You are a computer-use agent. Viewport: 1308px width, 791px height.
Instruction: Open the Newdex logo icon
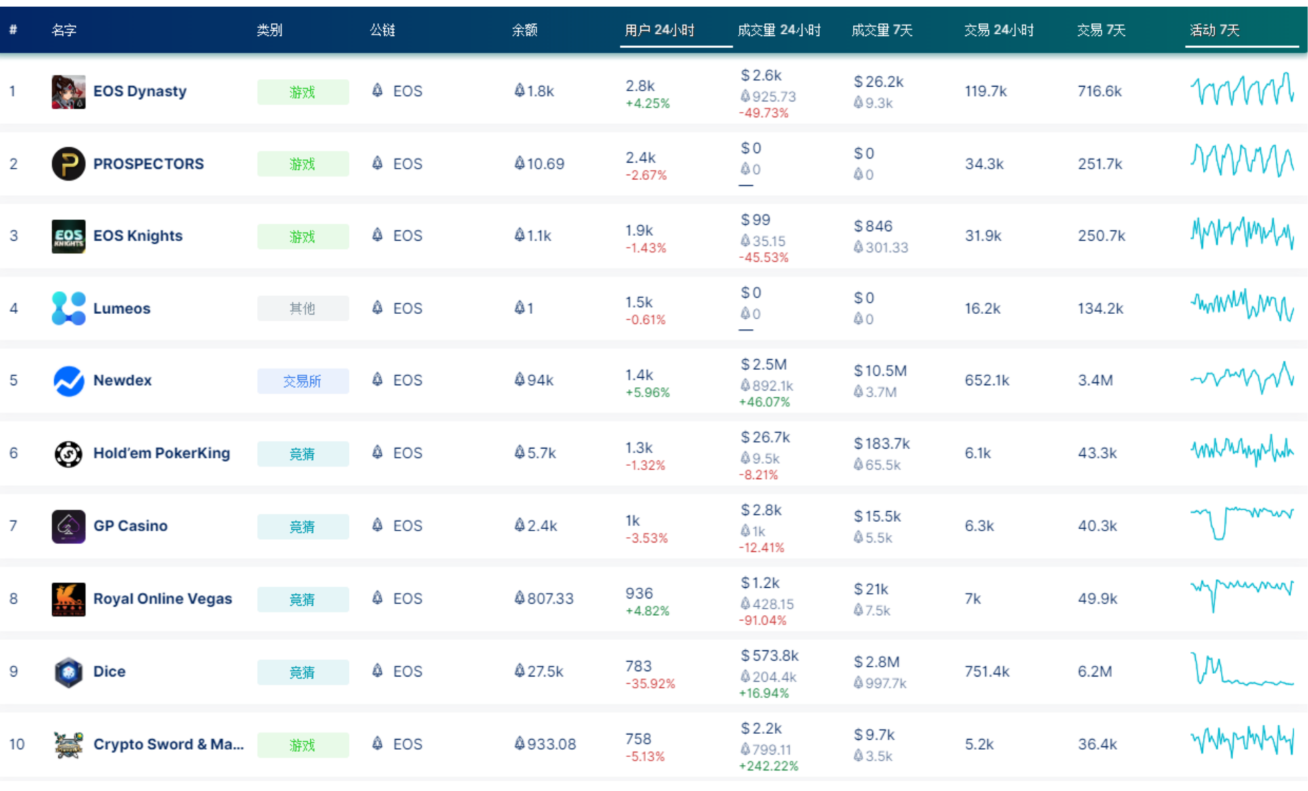(68, 381)
